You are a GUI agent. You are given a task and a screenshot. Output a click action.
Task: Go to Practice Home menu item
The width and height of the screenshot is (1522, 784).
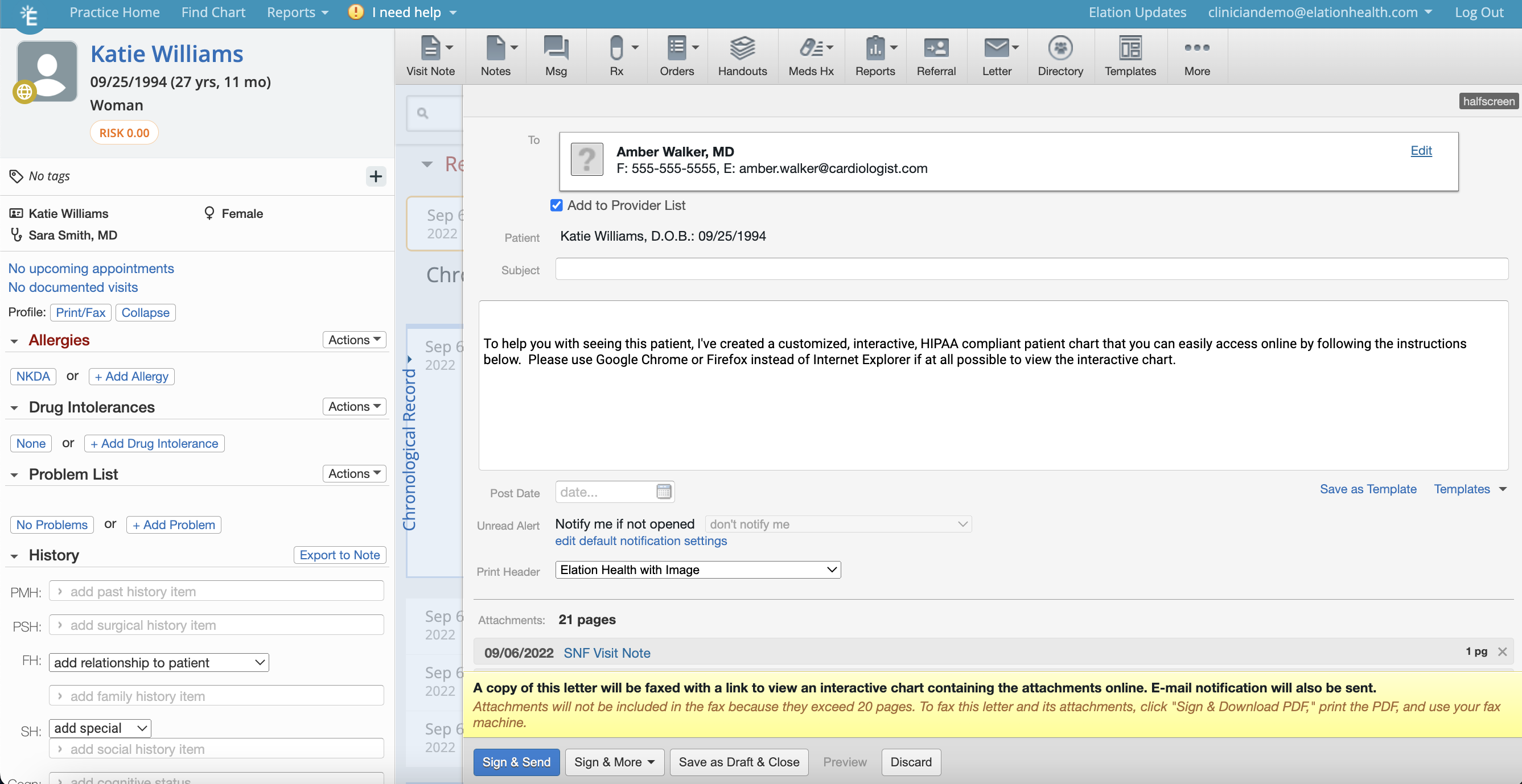(114, 13)
